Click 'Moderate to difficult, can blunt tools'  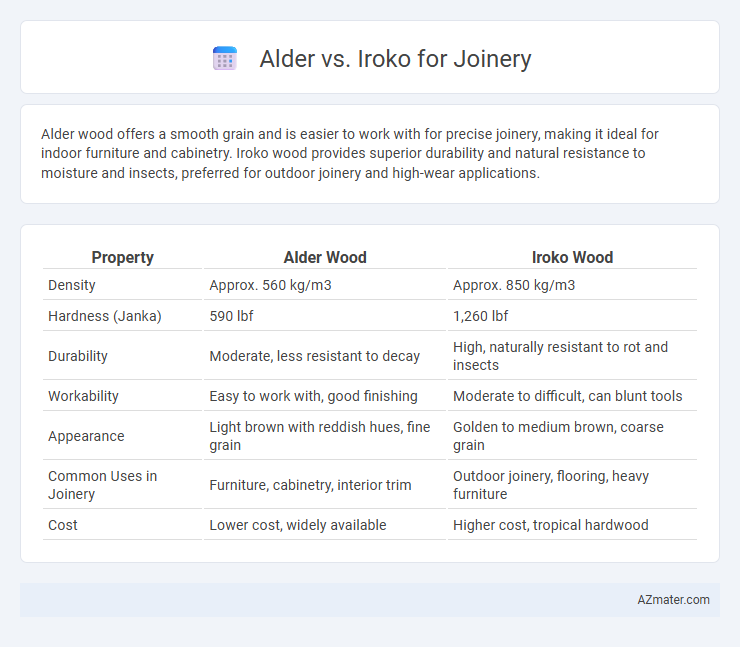pyautogui.click(x=567, y=396)
